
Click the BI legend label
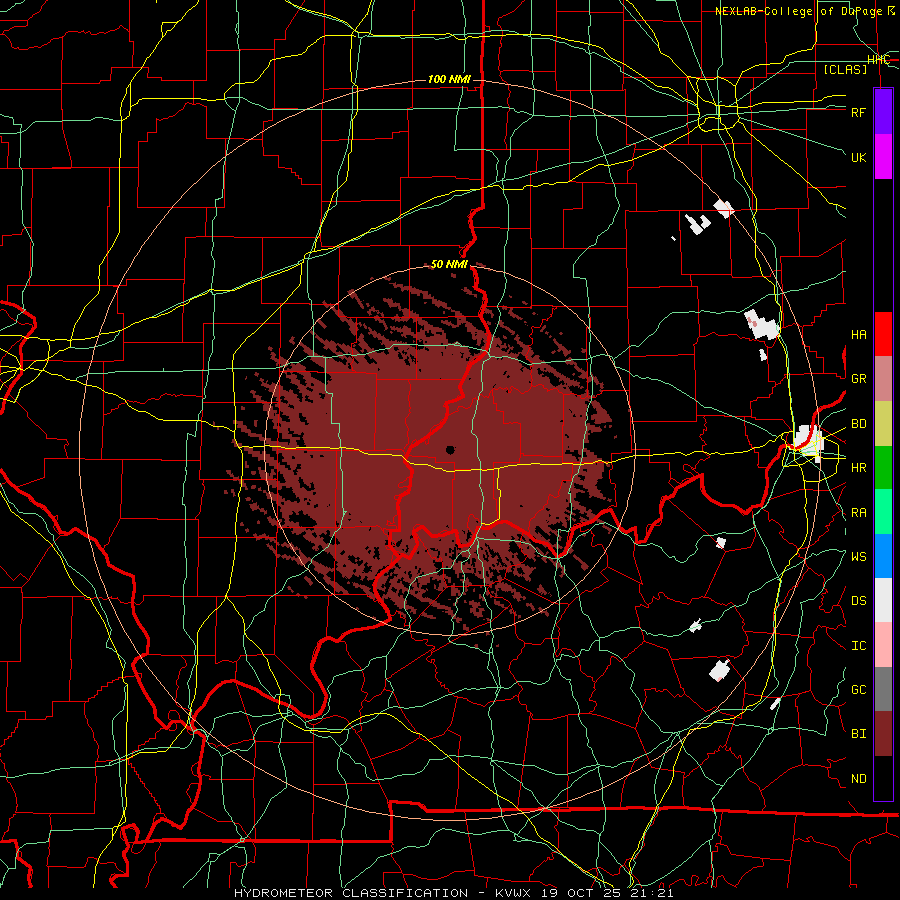click(x=859, y=734)
